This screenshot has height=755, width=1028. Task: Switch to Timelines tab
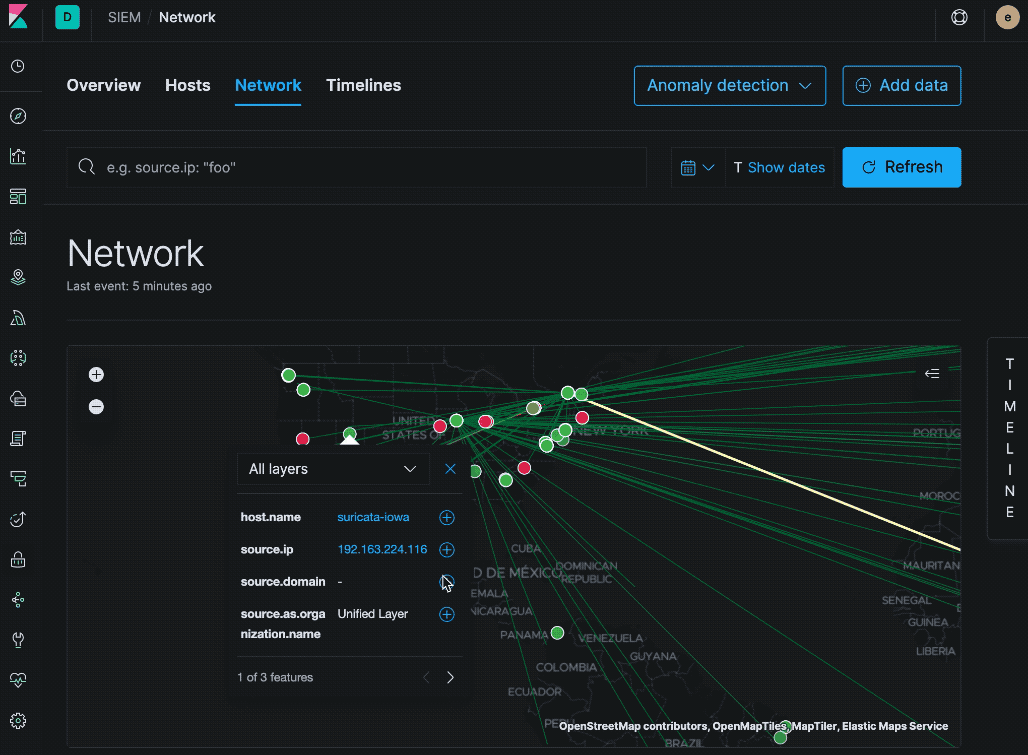(x=363, y=85)
